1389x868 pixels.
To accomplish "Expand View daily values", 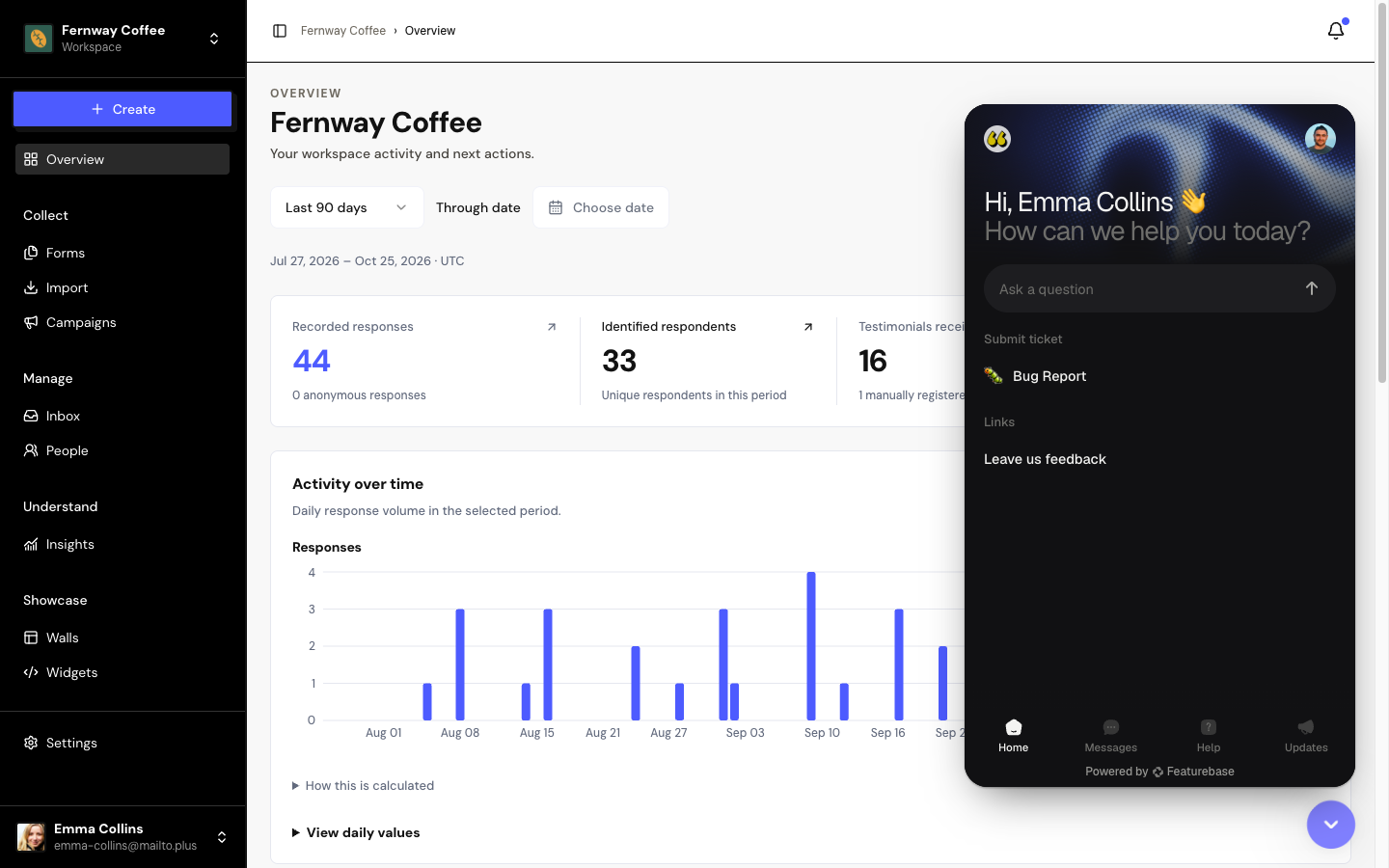I will 356,833.
